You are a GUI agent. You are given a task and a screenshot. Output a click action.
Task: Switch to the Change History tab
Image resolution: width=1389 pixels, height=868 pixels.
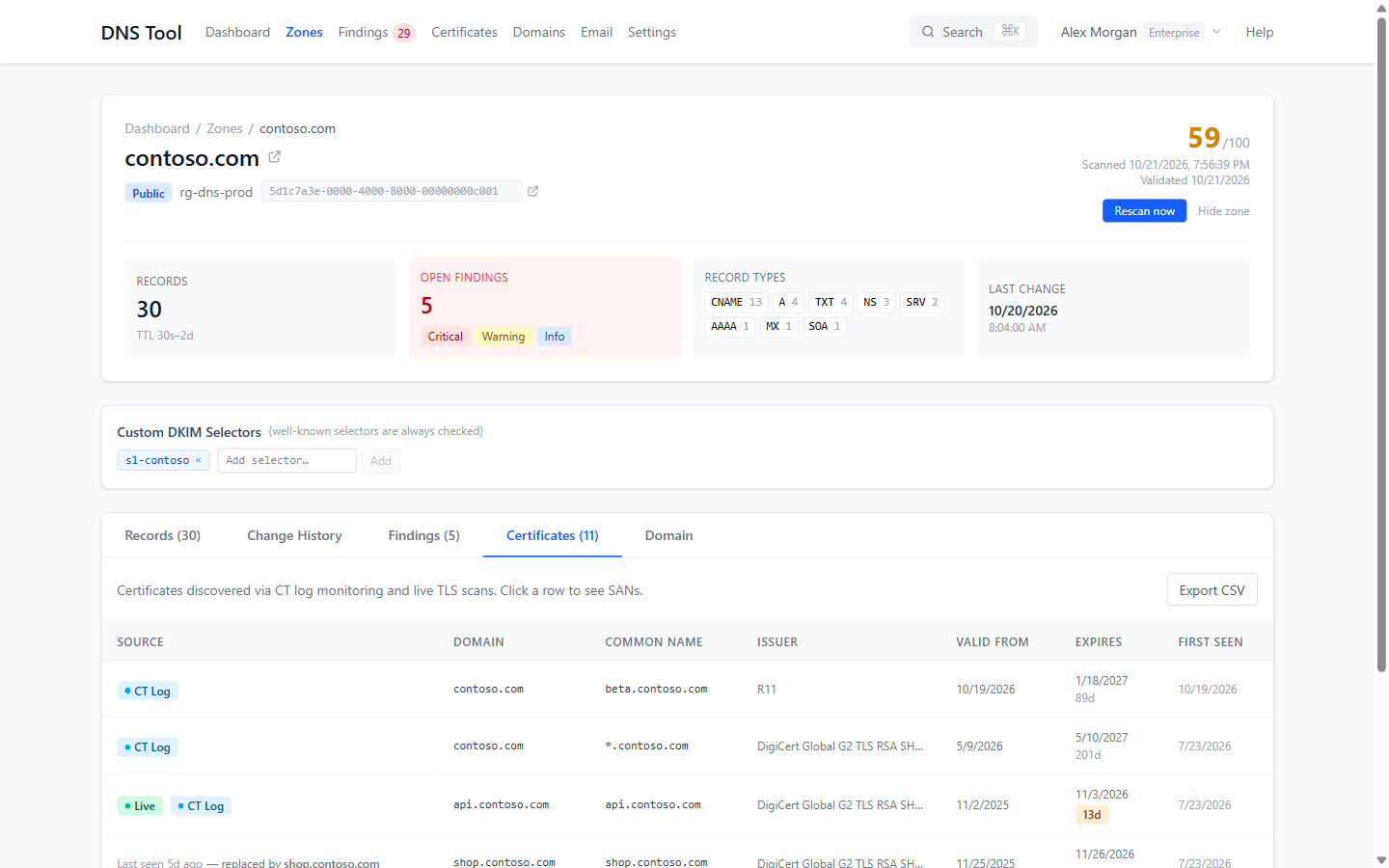tap(294, 535)
